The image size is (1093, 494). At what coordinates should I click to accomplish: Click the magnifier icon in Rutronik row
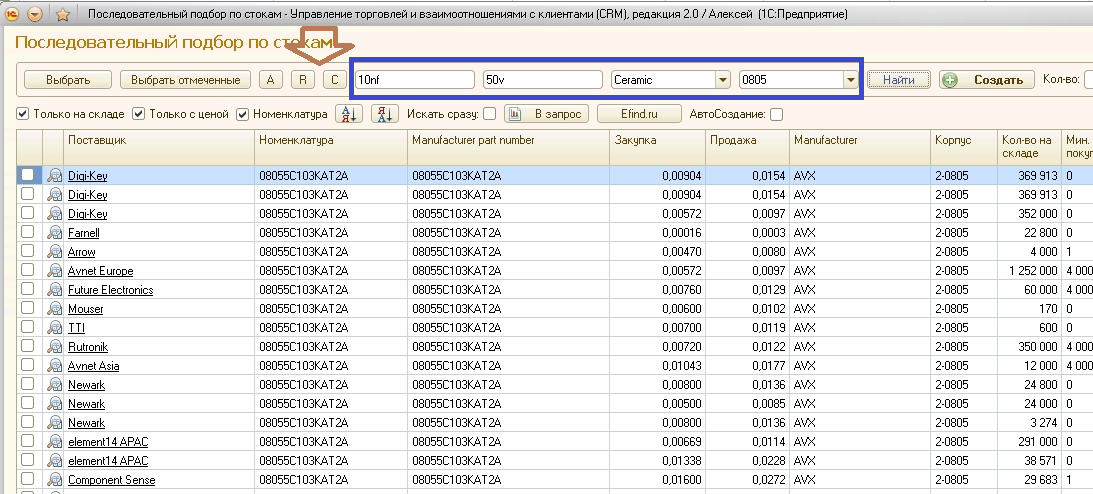(x=54, y=347)
